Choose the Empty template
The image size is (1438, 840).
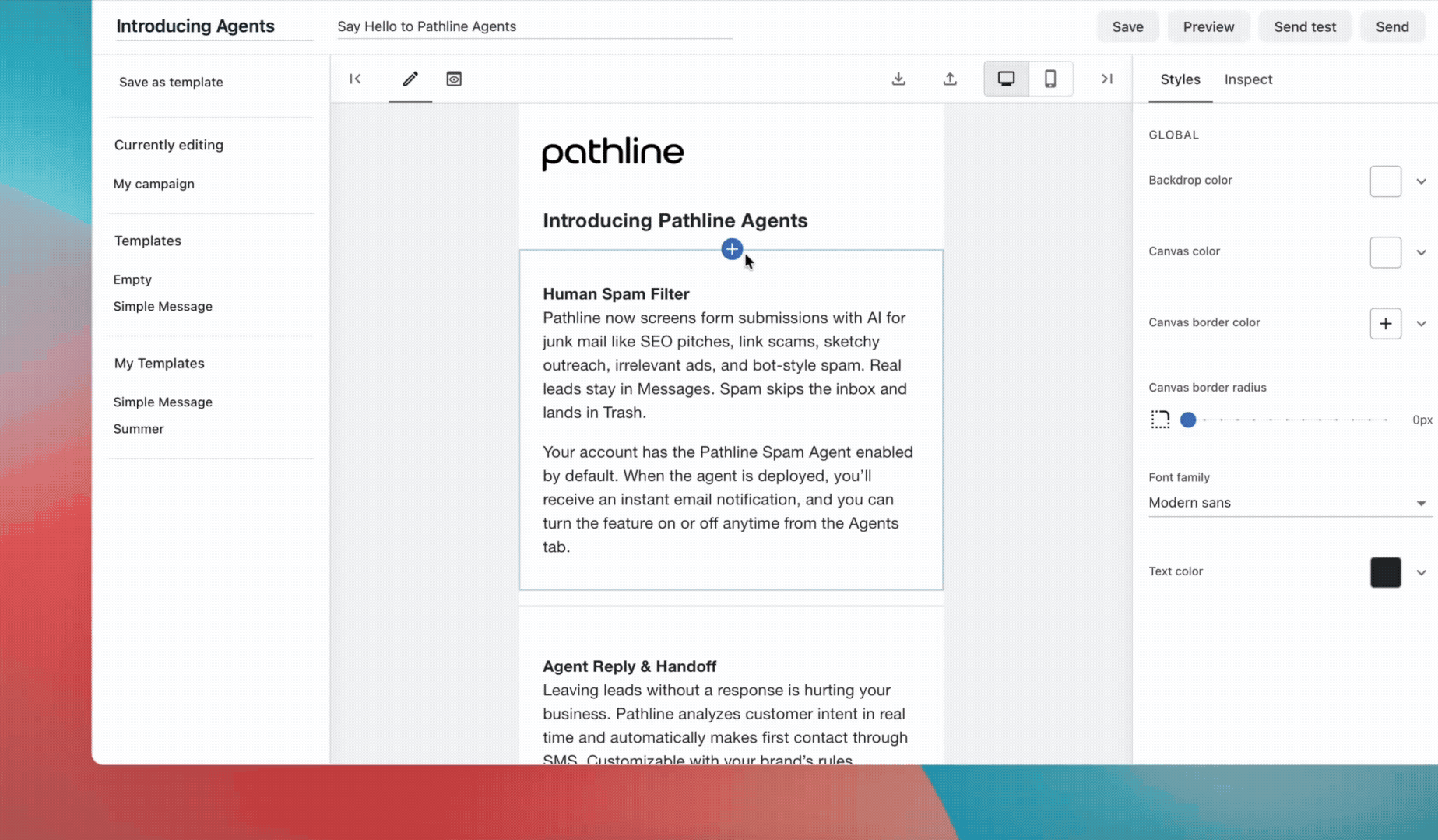(x=132, y=279)
